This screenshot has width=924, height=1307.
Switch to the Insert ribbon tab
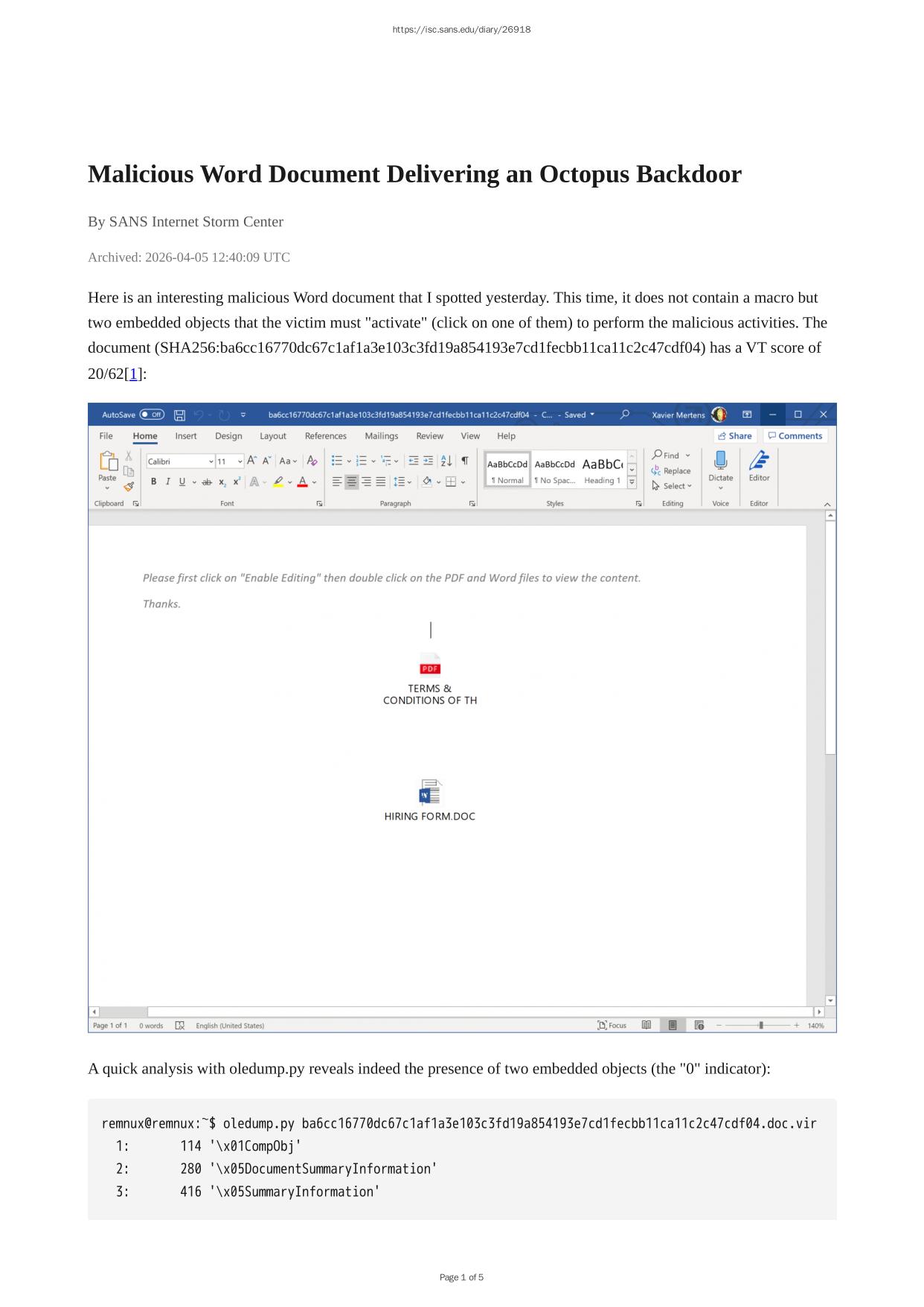186,436
